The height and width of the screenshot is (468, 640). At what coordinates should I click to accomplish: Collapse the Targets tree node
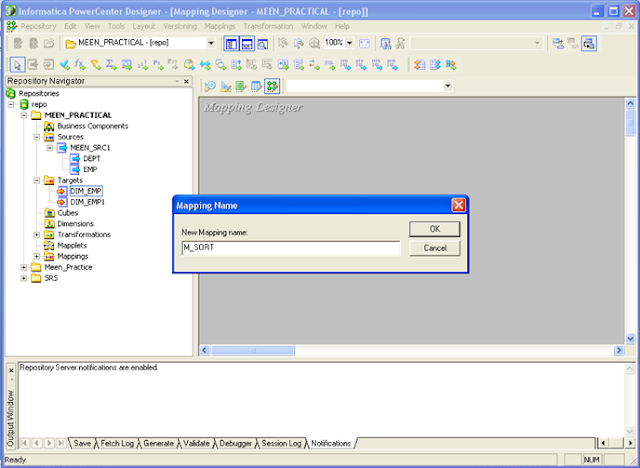[x=36, y=180]
